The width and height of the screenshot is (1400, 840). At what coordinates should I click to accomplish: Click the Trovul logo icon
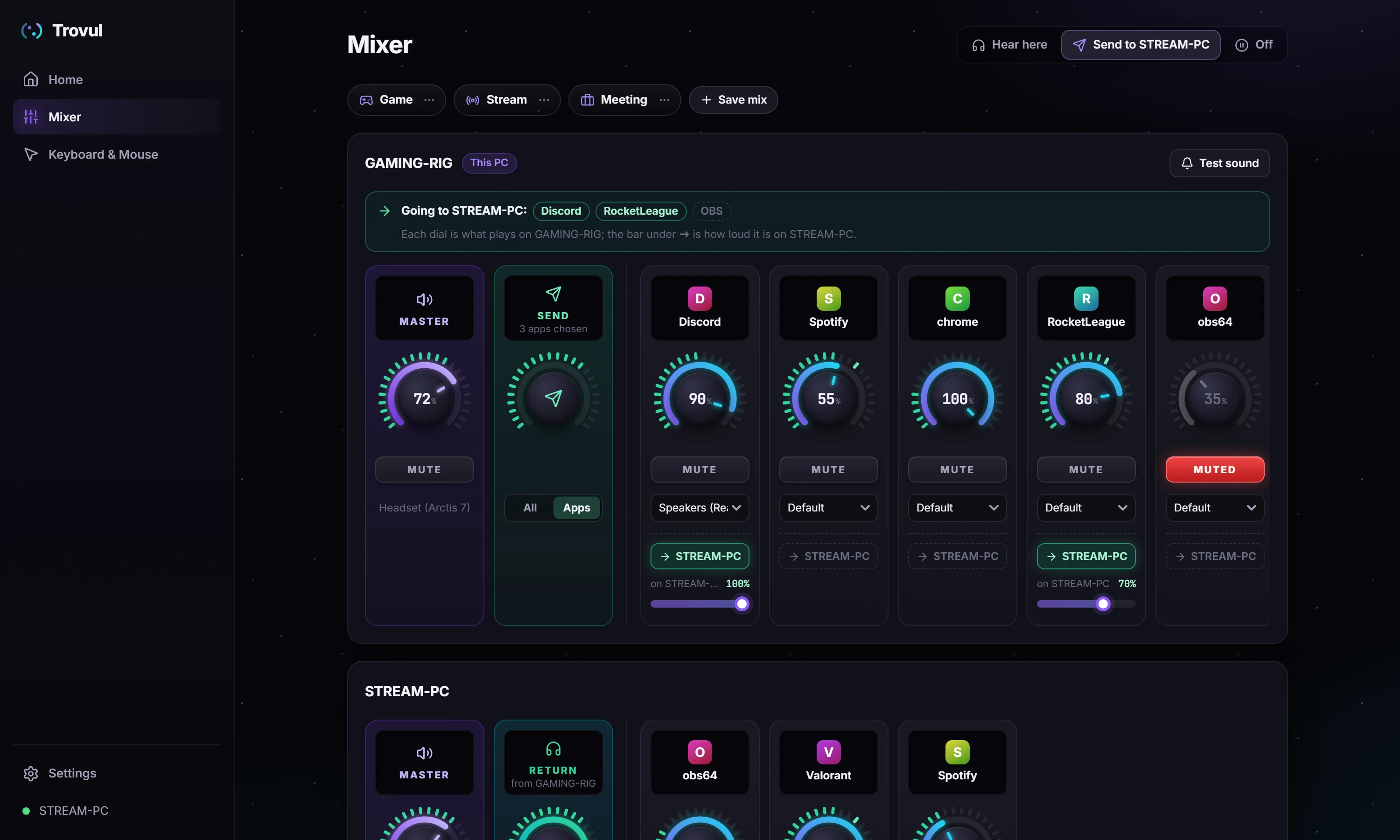tap(32, 30)
